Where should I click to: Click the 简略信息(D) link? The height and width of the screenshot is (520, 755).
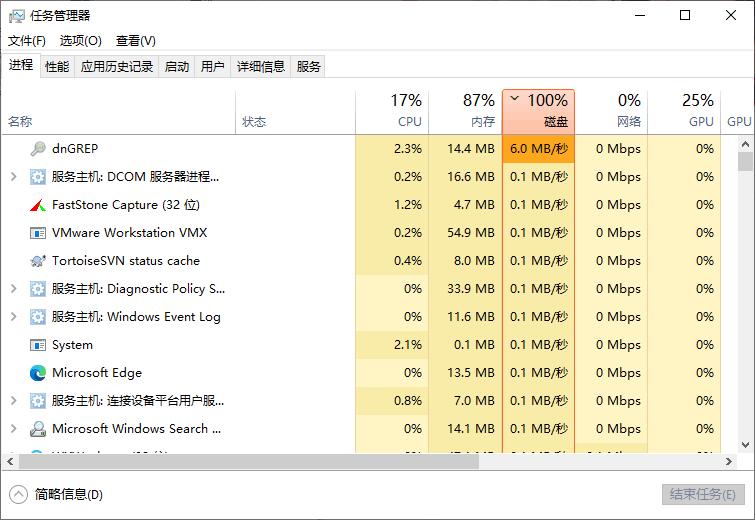click(x=68, y=494)
